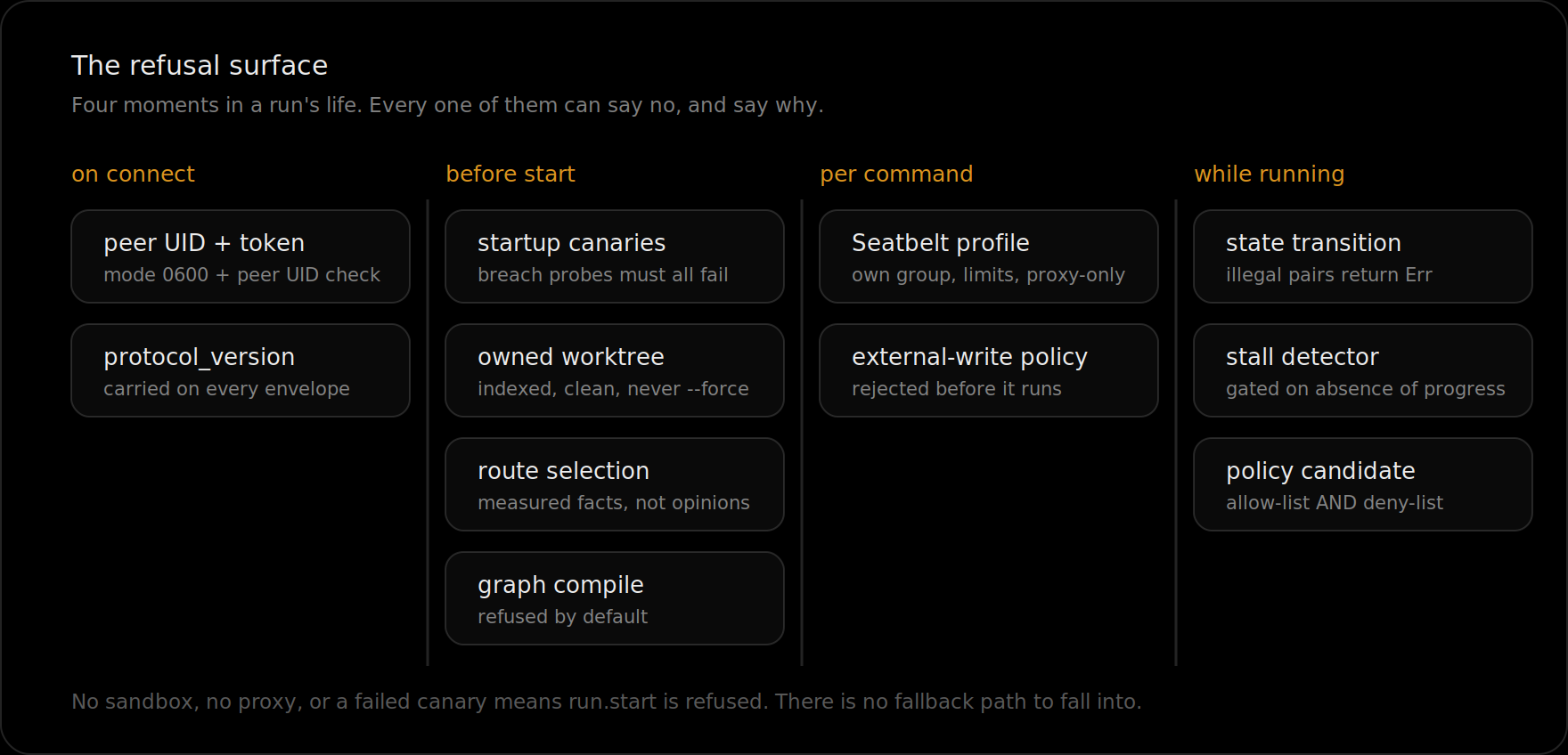
Task: Click the breach probes must all fail text
Action: pos(603,274)
